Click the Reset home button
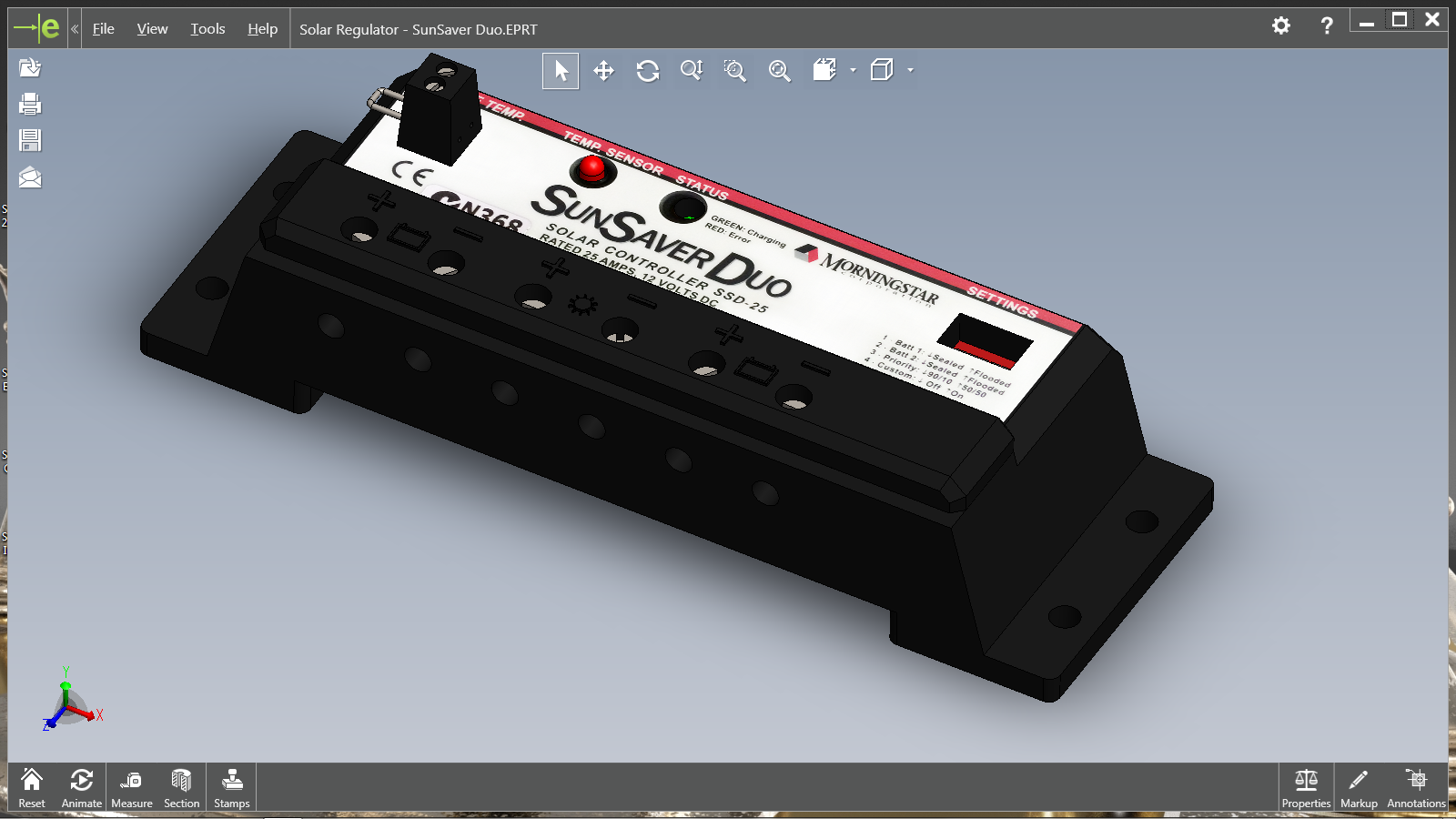The height and width of the screenshot is (819, 1456). click(x=32, y=787)
